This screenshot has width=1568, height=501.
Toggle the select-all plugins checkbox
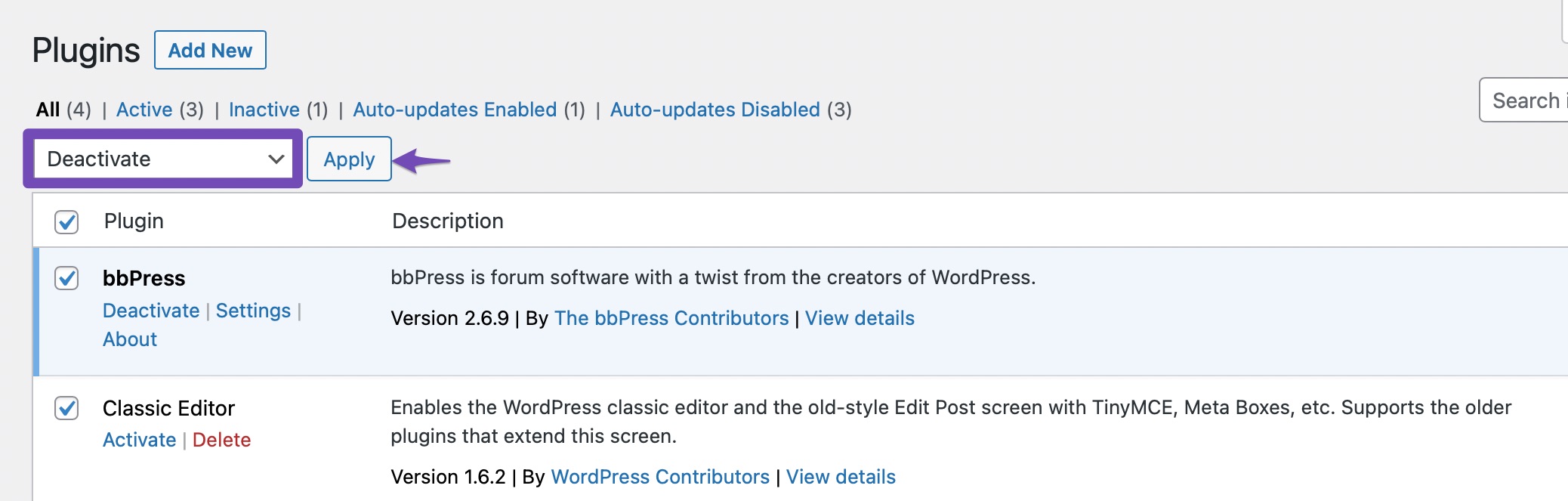[66, 221]
